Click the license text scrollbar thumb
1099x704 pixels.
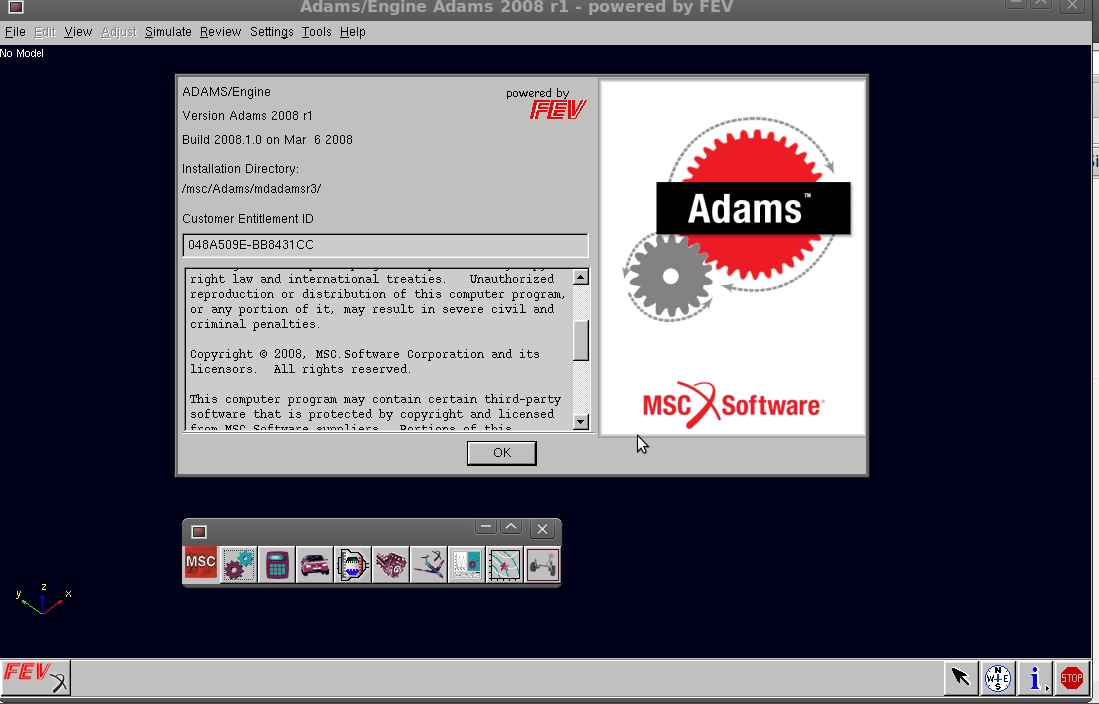(x=580, y=341)
